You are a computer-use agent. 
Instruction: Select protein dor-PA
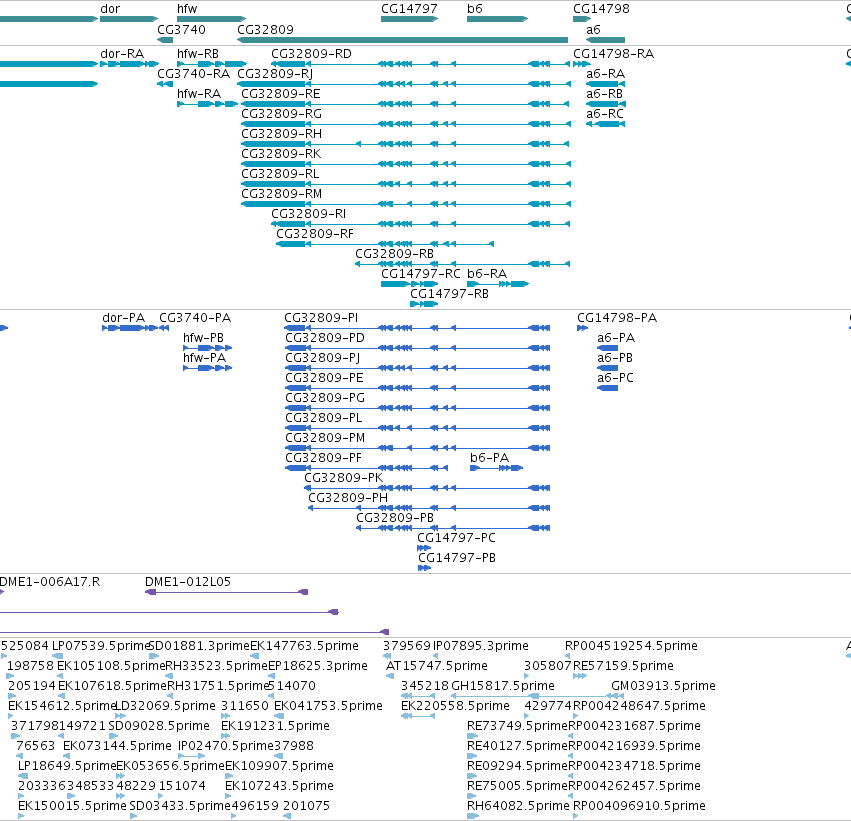pos(124,318)
